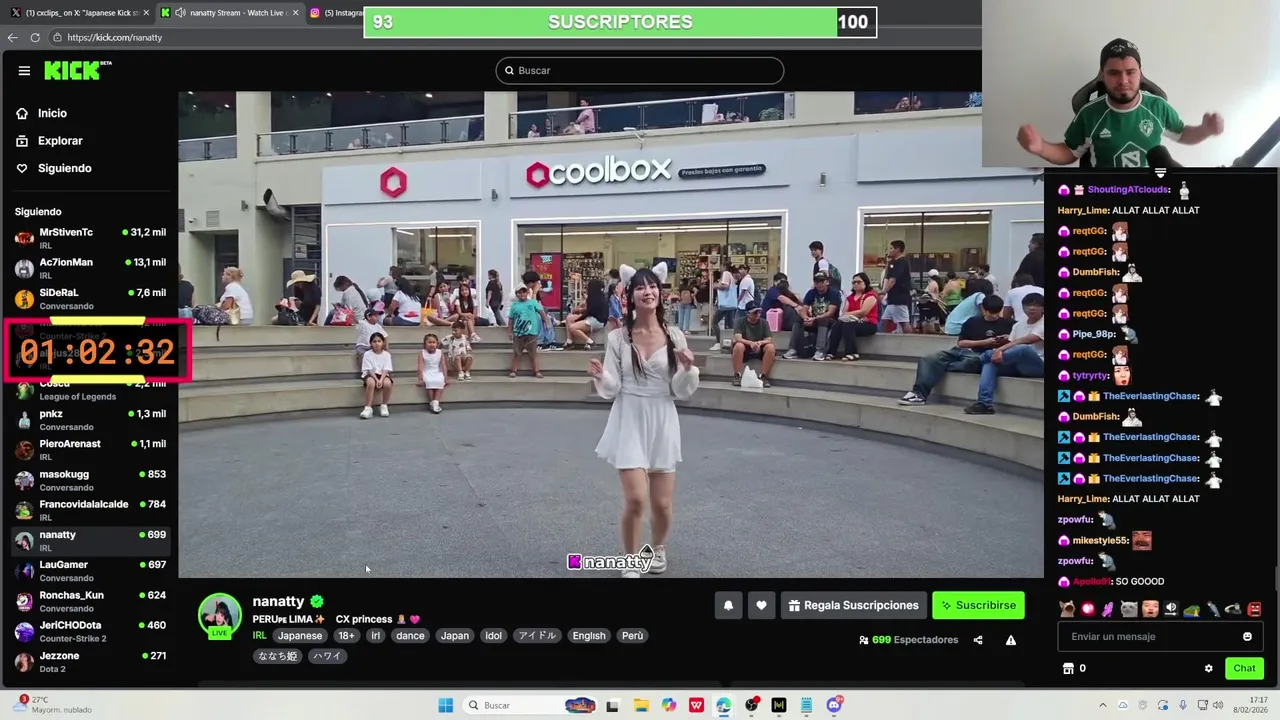Open Francovidalalcalde channel in sidebar
This screenshot has height=720, width=1280.
tap(90, 510)
